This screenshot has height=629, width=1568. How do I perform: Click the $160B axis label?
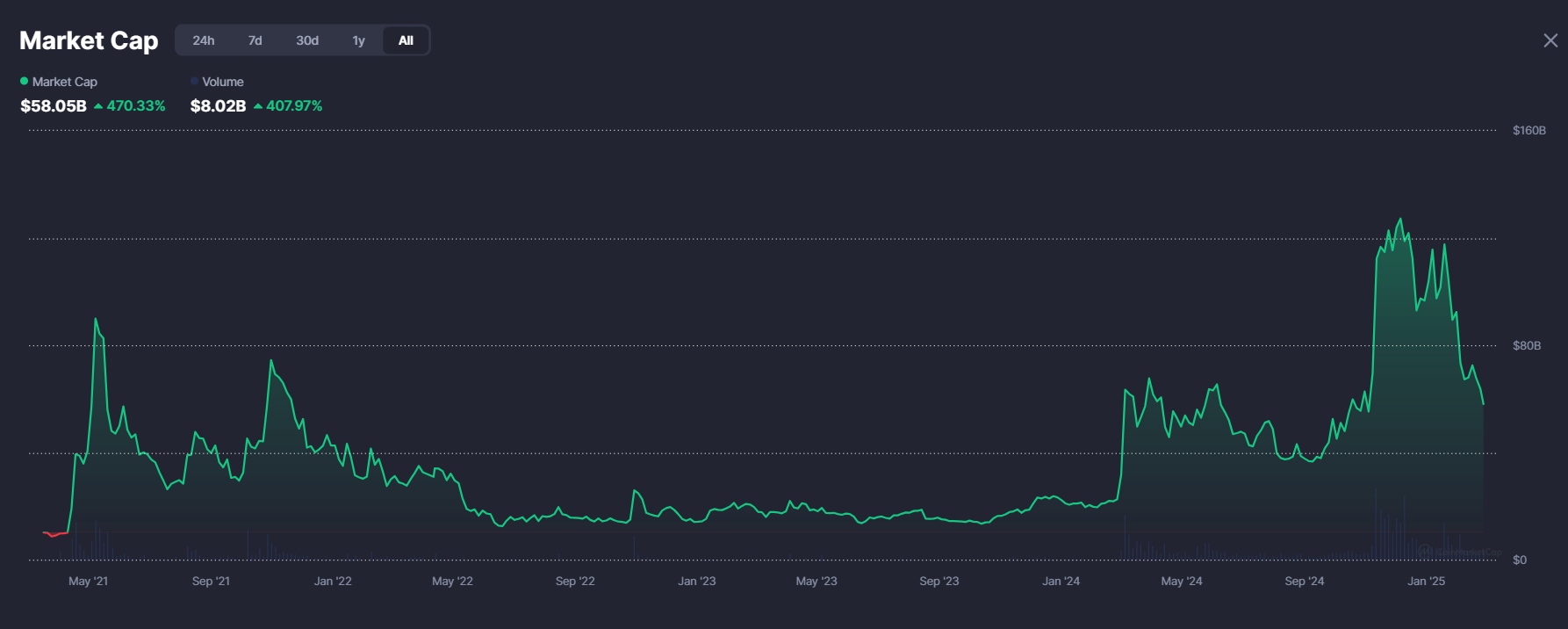(x=1529, y=130)
